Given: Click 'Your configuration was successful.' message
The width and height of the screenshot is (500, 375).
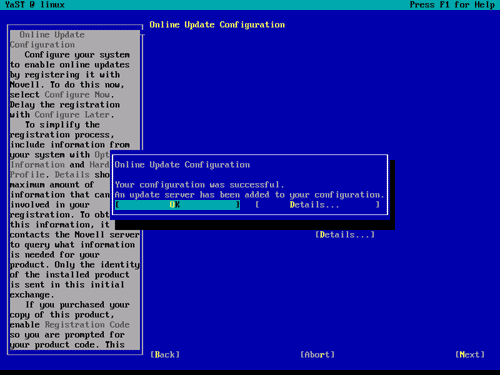Looking at the screenshot, I should (199, 185).
